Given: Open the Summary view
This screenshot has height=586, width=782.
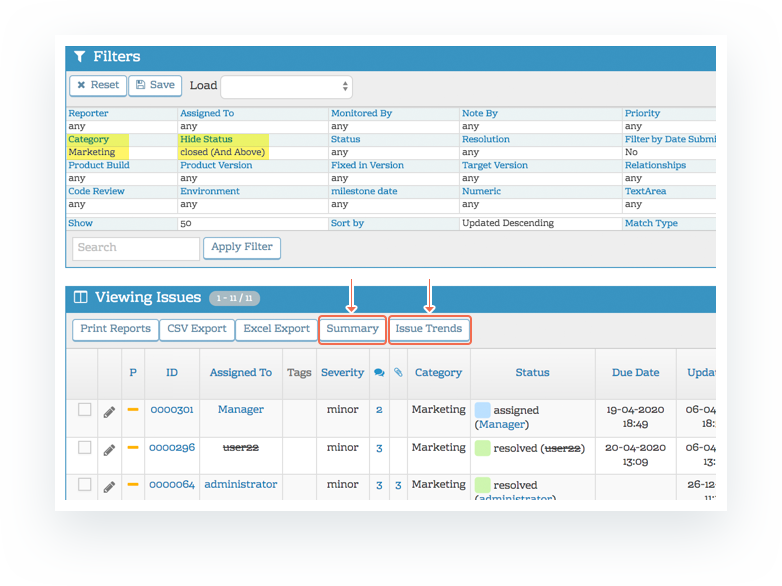Looking at the screenshot, I should (352, 329).
